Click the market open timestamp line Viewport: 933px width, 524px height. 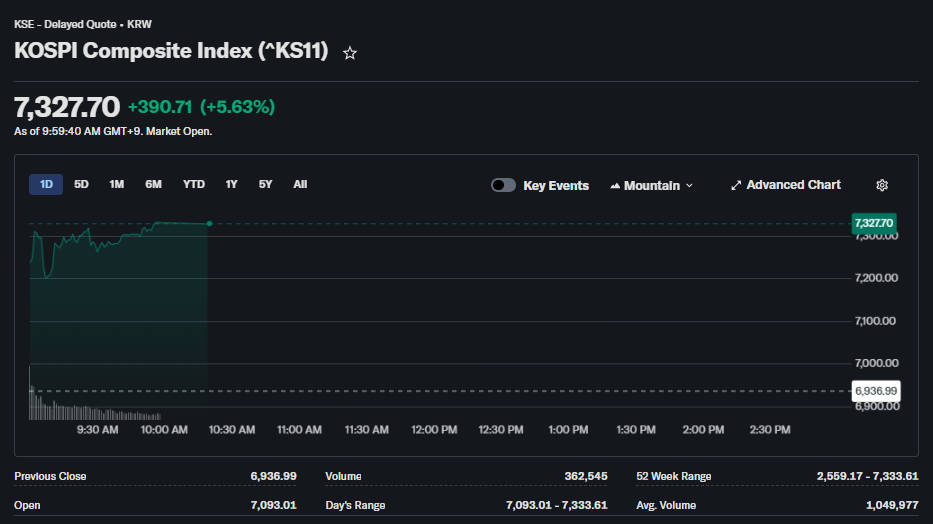coord(113,131)
